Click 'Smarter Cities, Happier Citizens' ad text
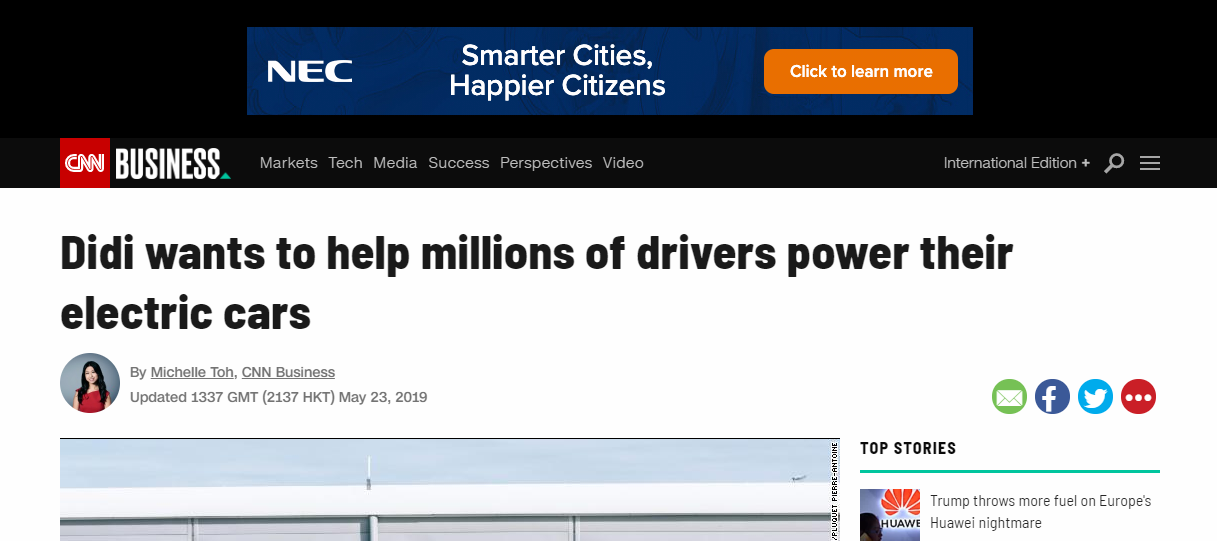1217x541 pixels. (557, 70)
